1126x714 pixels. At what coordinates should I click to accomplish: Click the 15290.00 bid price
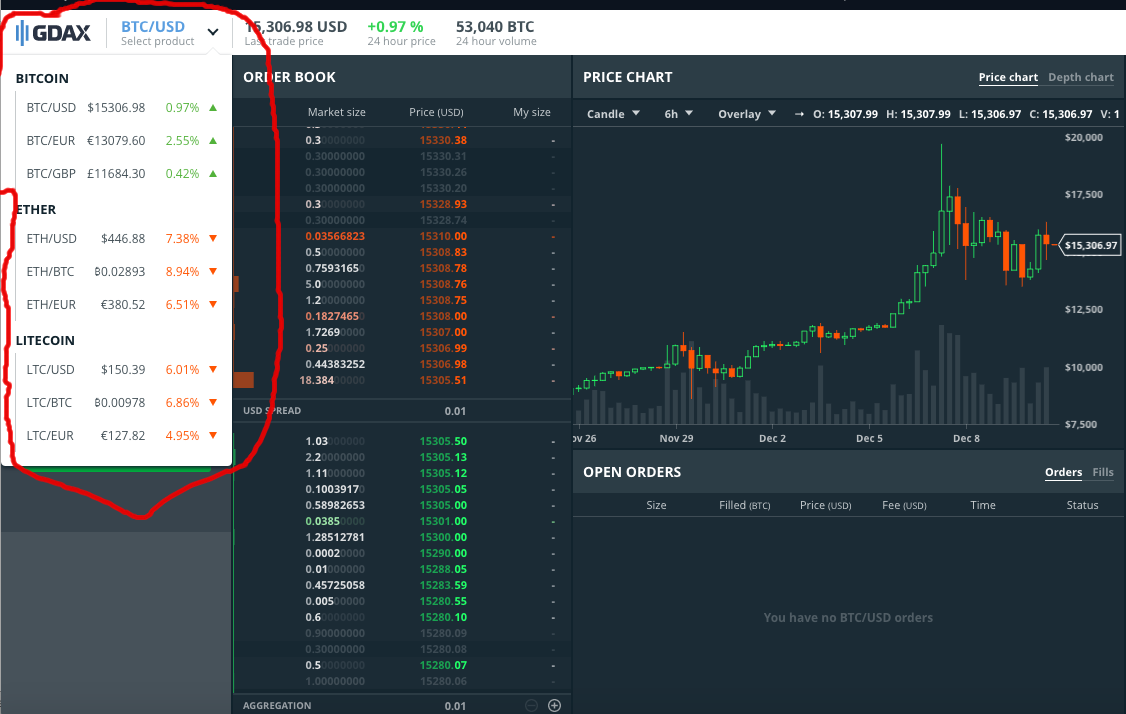(443, 553)
